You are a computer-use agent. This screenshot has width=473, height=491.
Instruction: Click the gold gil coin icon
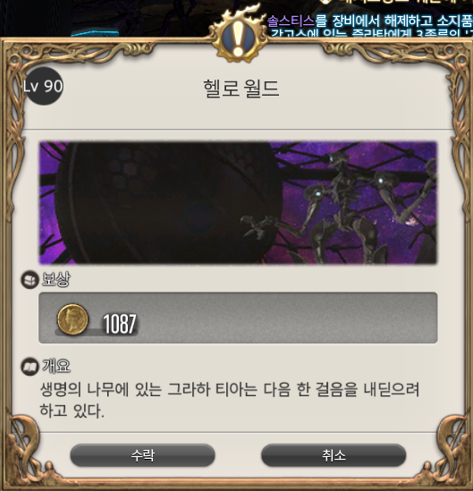73,319
